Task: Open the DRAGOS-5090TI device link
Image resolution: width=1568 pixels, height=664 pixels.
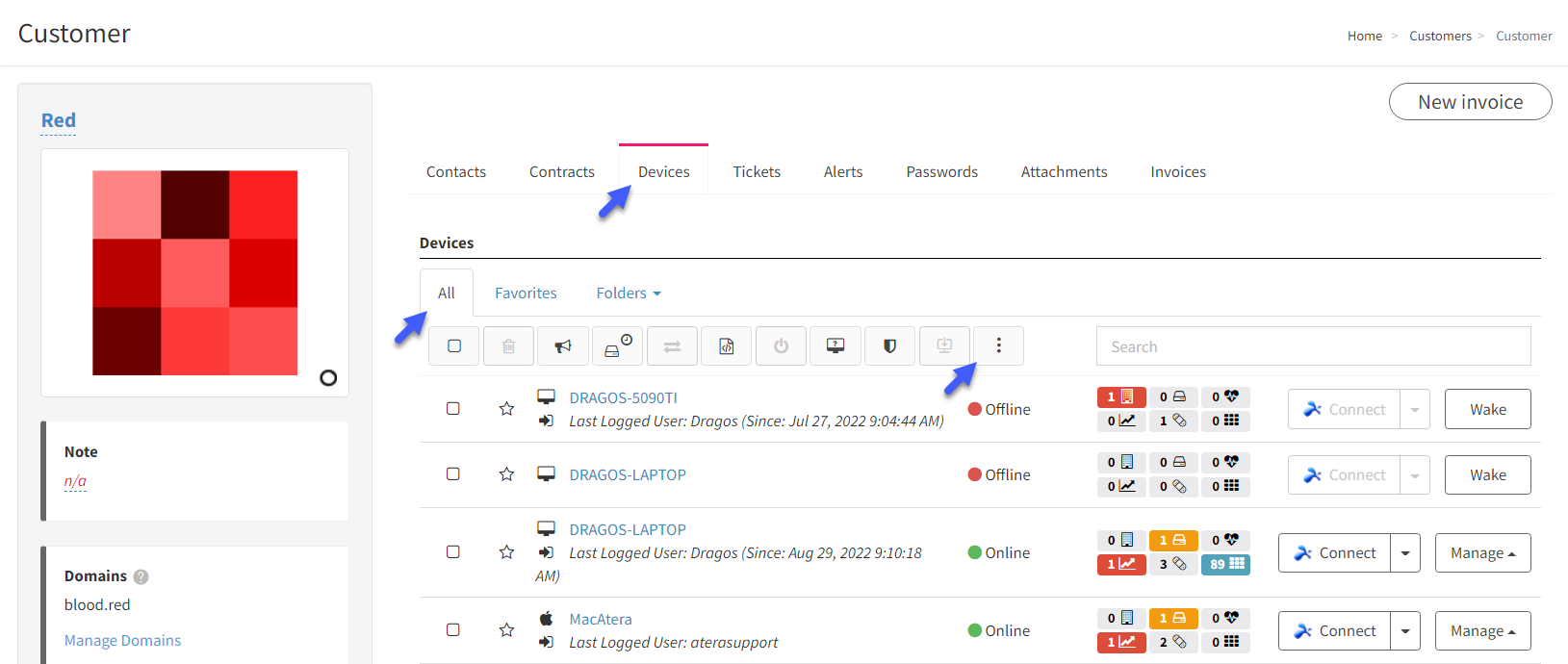Action: tap(624, 397)
